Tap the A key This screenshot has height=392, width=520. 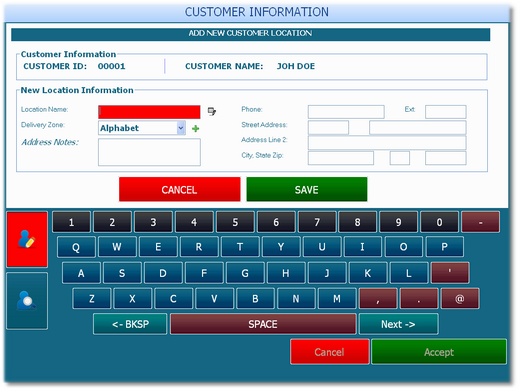pyautogui.click(x=81, y=273)
